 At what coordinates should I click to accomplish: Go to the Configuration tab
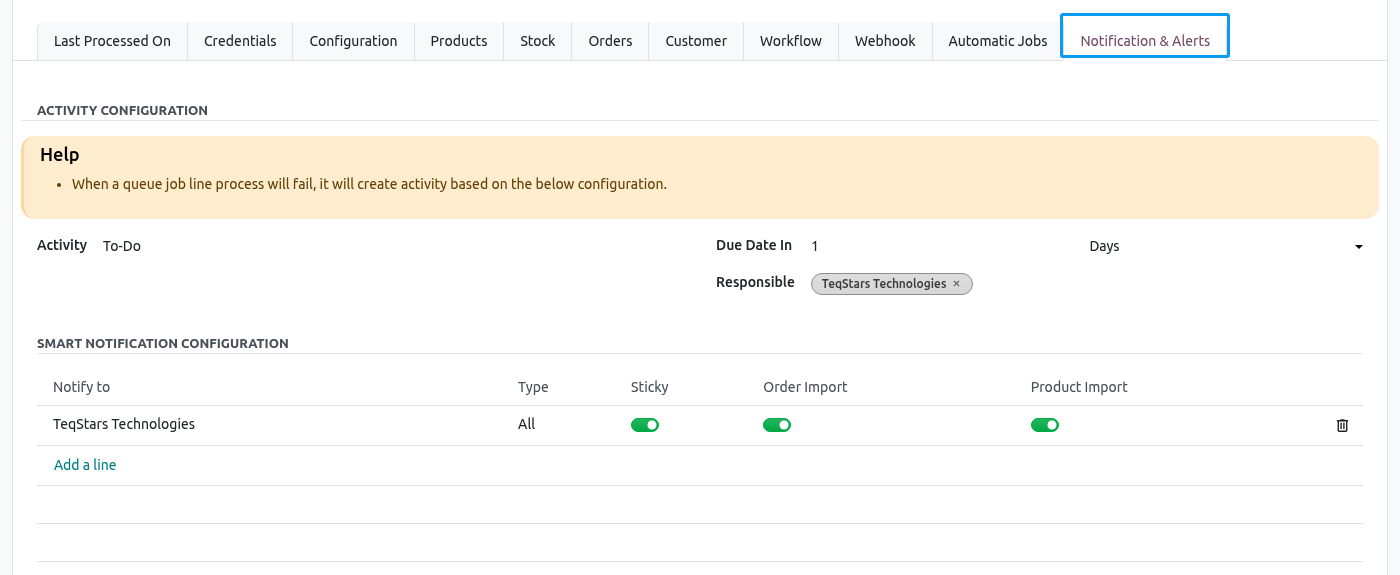pyautogui.click(x=353, y=41)
